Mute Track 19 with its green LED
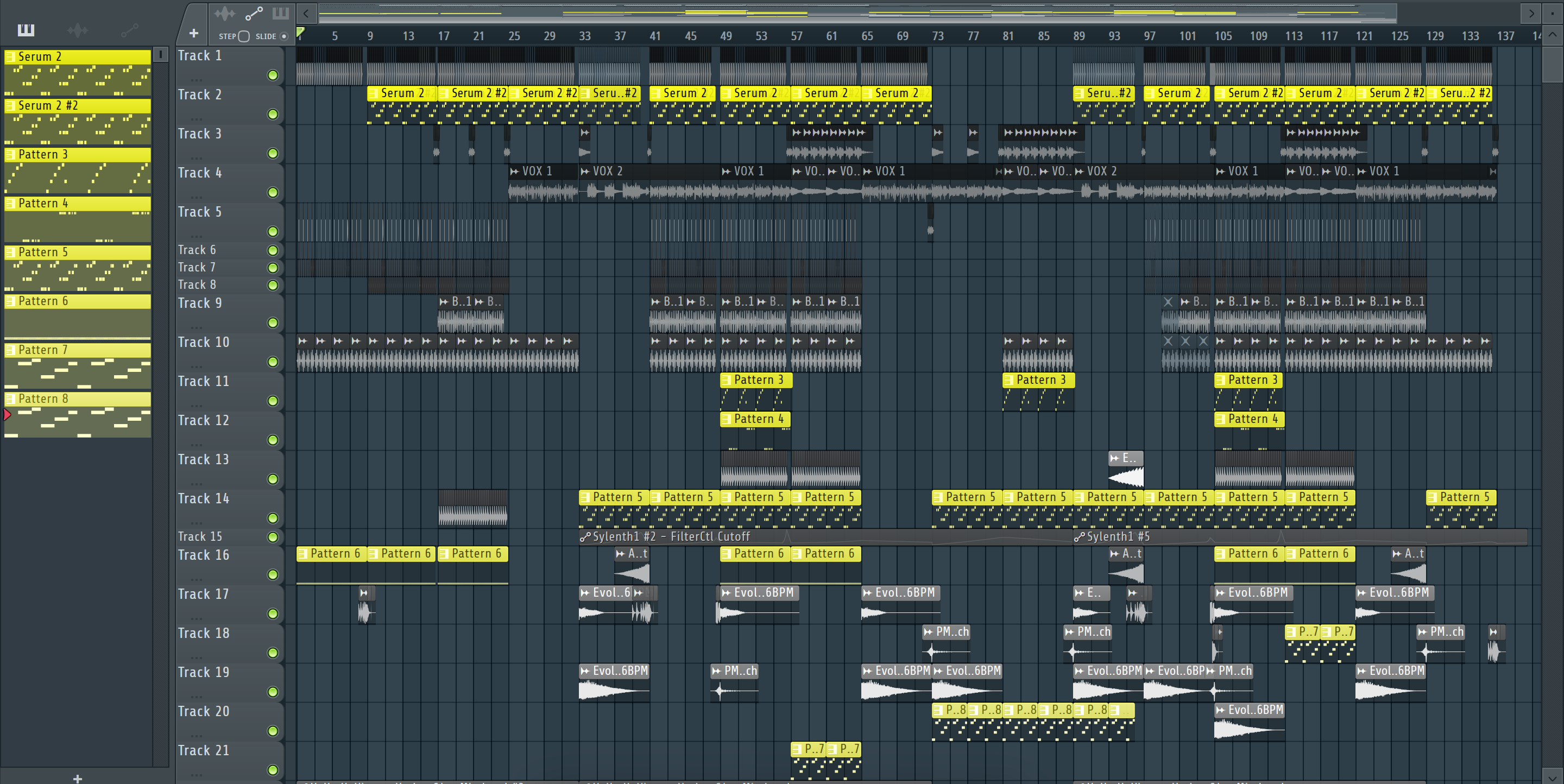Image resolution: width=1564 pixels, height=784 pixels. tap(273, 692)
